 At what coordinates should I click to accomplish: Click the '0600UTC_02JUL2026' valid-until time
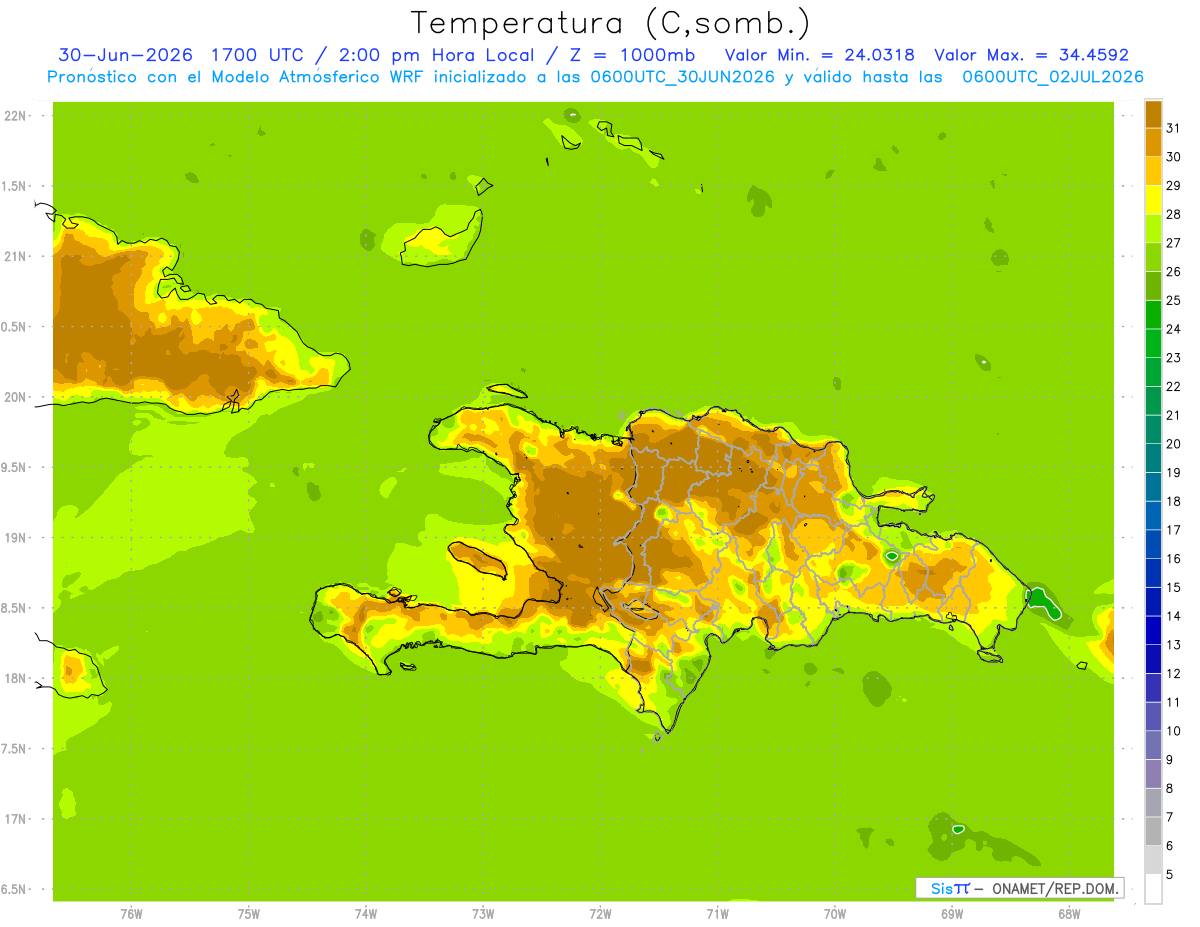1053,77
